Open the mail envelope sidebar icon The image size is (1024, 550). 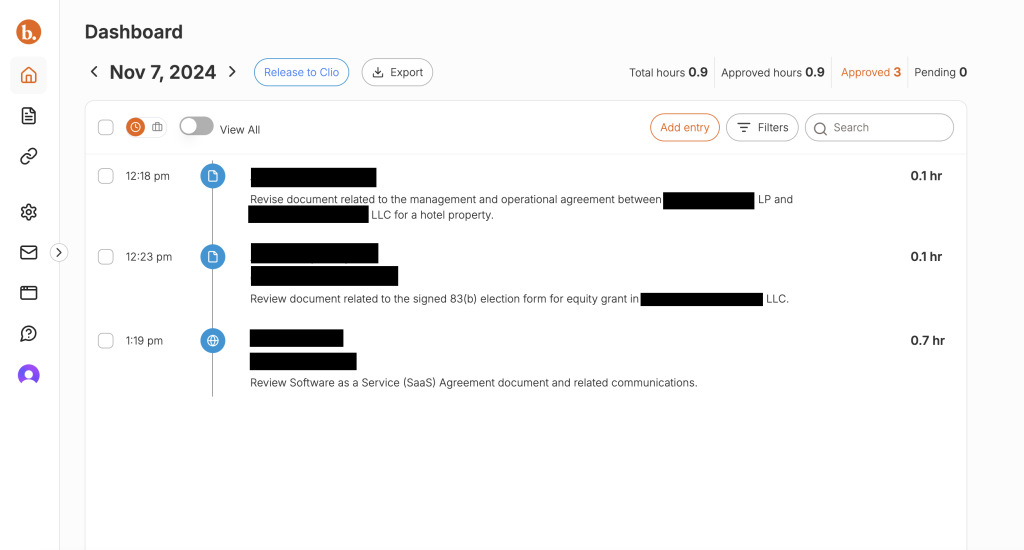pyautogui.click(x=28, y=252)
